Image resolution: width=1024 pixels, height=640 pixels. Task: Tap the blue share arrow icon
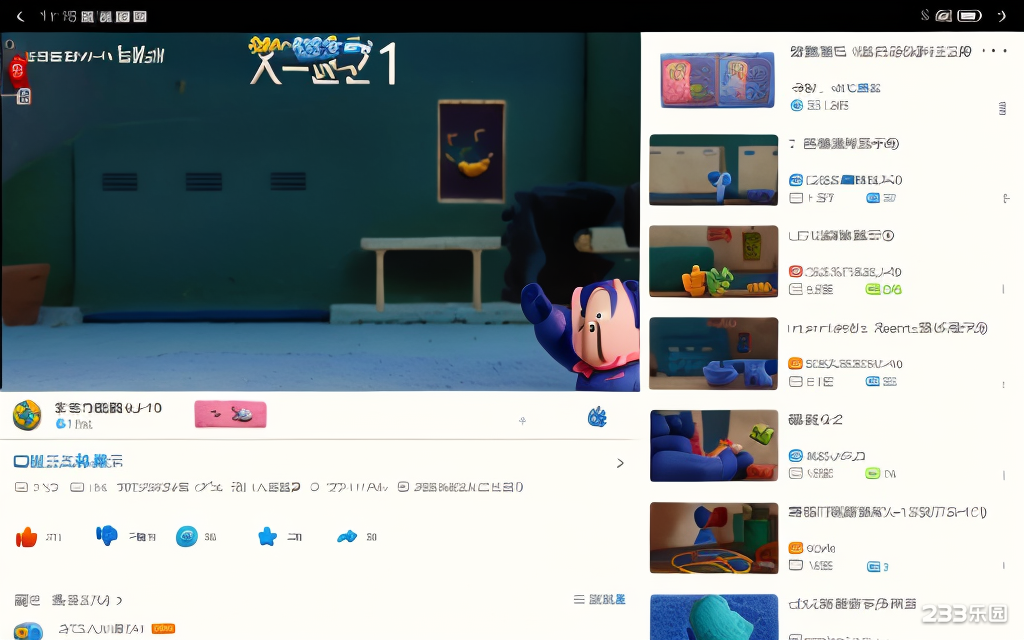[347, 537]
